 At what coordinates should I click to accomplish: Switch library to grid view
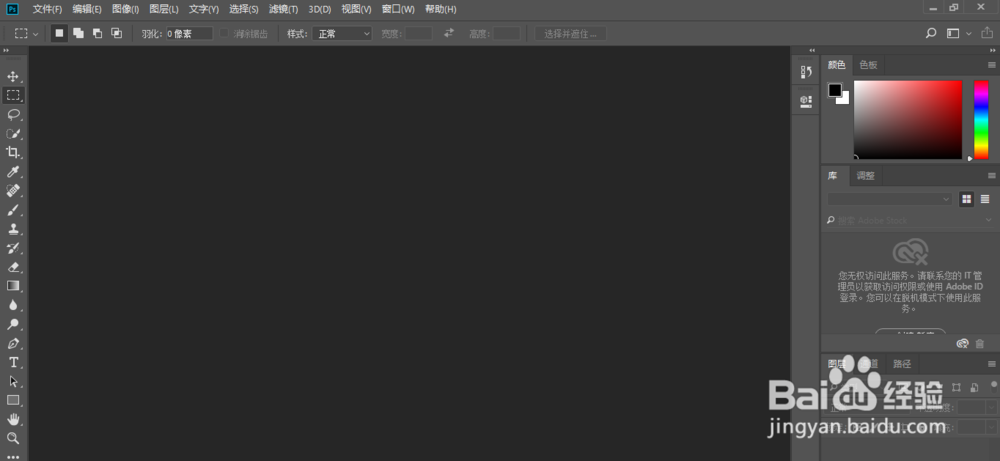tap(966, 199)
